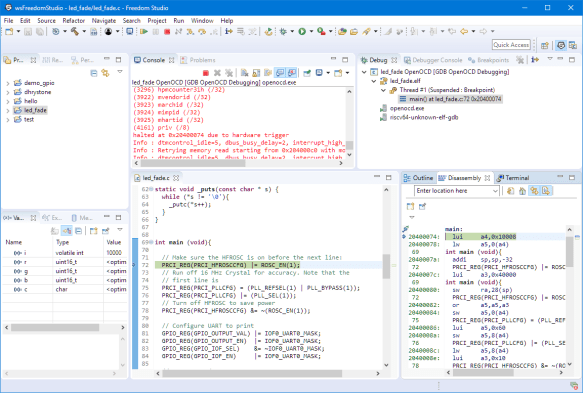Switch to the Terminal tab
583x393 pixels.
(513, 178)
